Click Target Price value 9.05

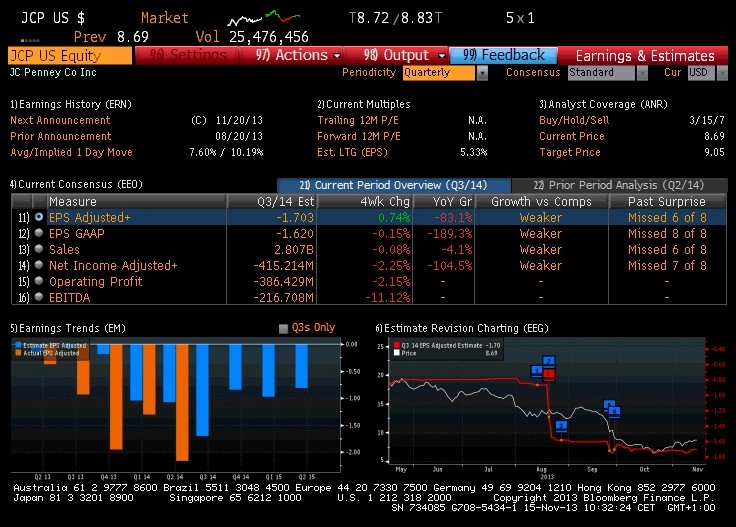tap(714, 152)
